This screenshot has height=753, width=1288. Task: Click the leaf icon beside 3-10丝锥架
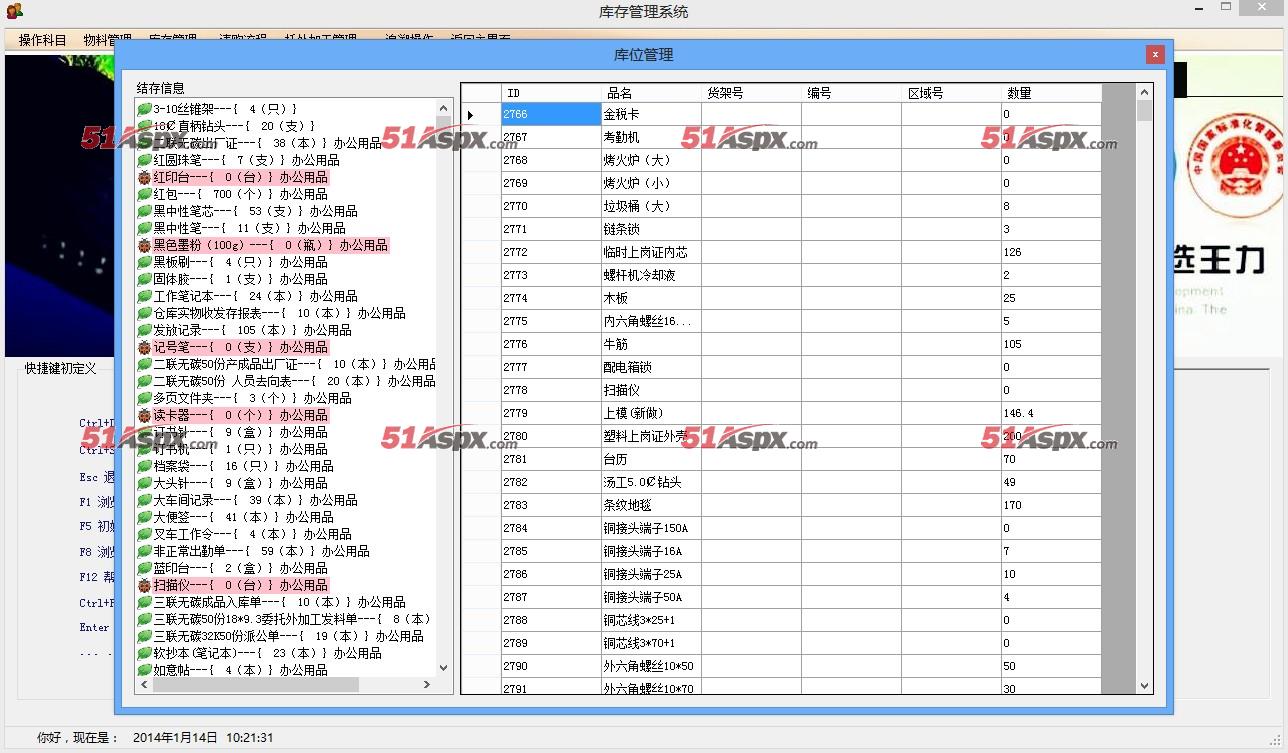(145, 109)
